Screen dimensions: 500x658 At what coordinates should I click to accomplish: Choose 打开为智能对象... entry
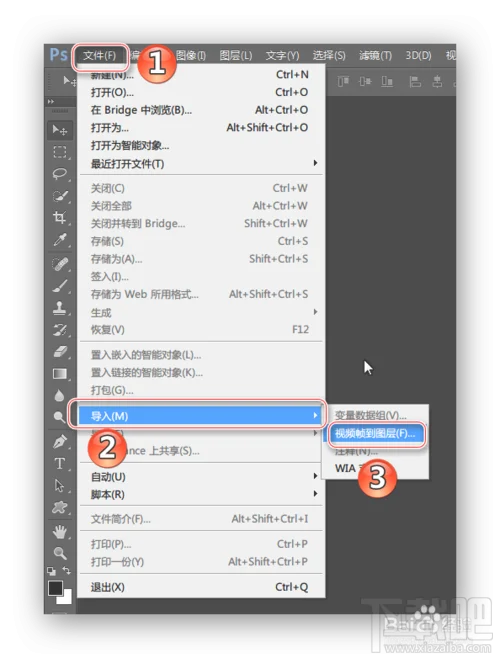click(200, 146)
